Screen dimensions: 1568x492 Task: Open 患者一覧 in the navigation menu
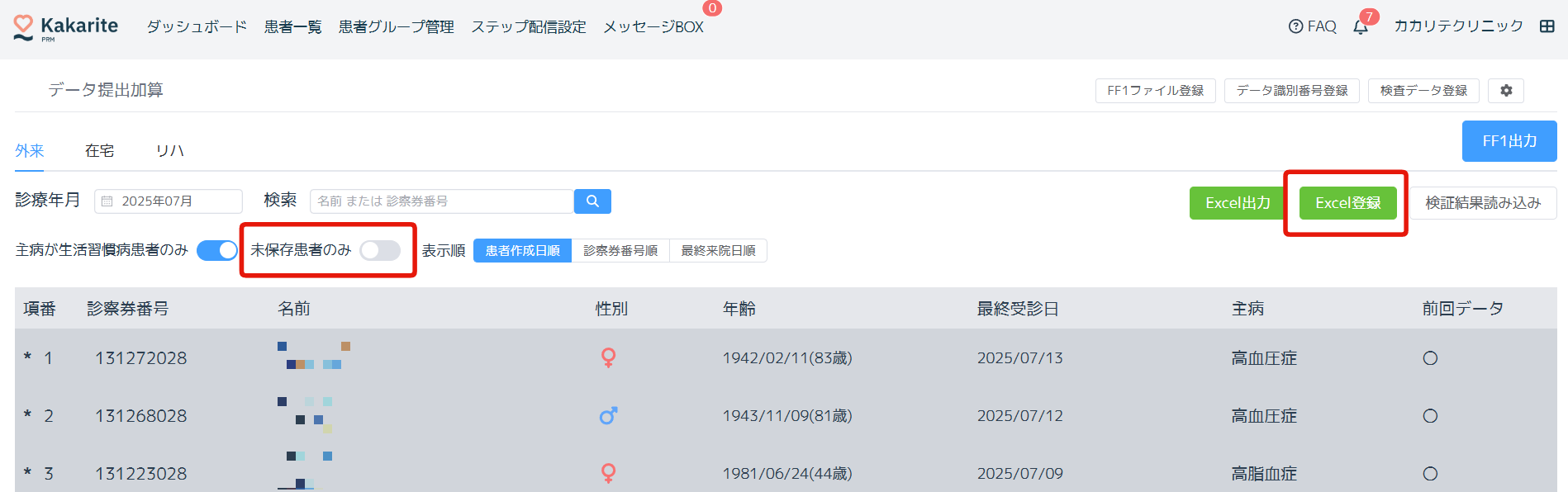click(292, 27)
